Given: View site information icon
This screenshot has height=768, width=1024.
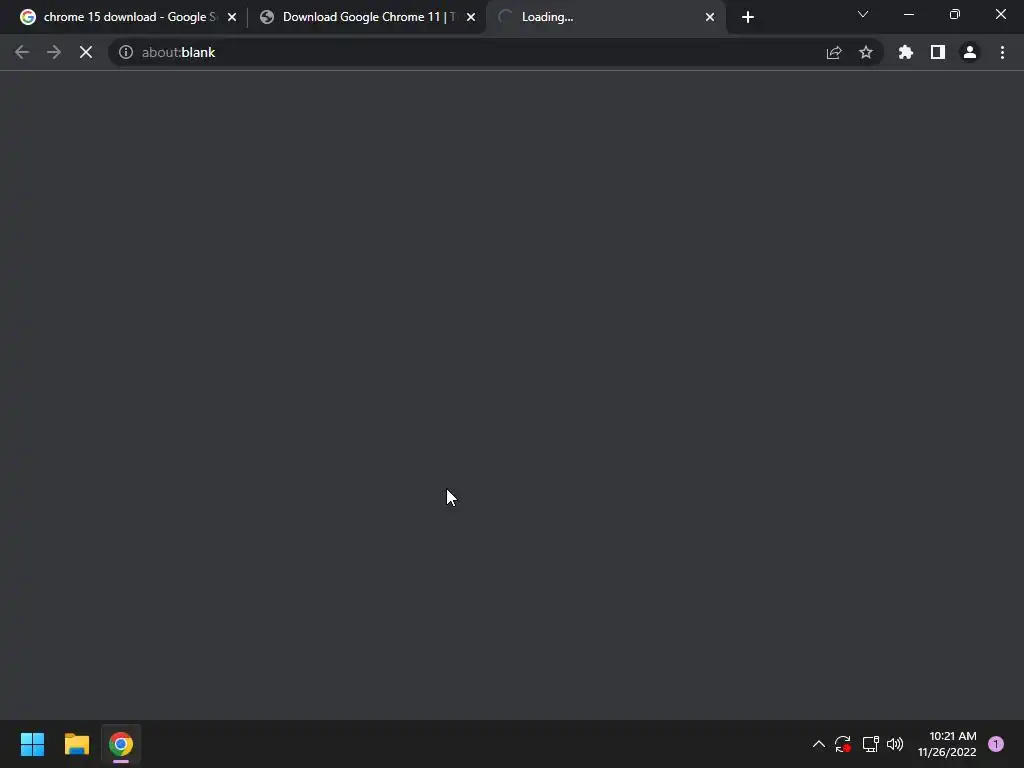Looking at the screenshot, I should pos(125,52).
